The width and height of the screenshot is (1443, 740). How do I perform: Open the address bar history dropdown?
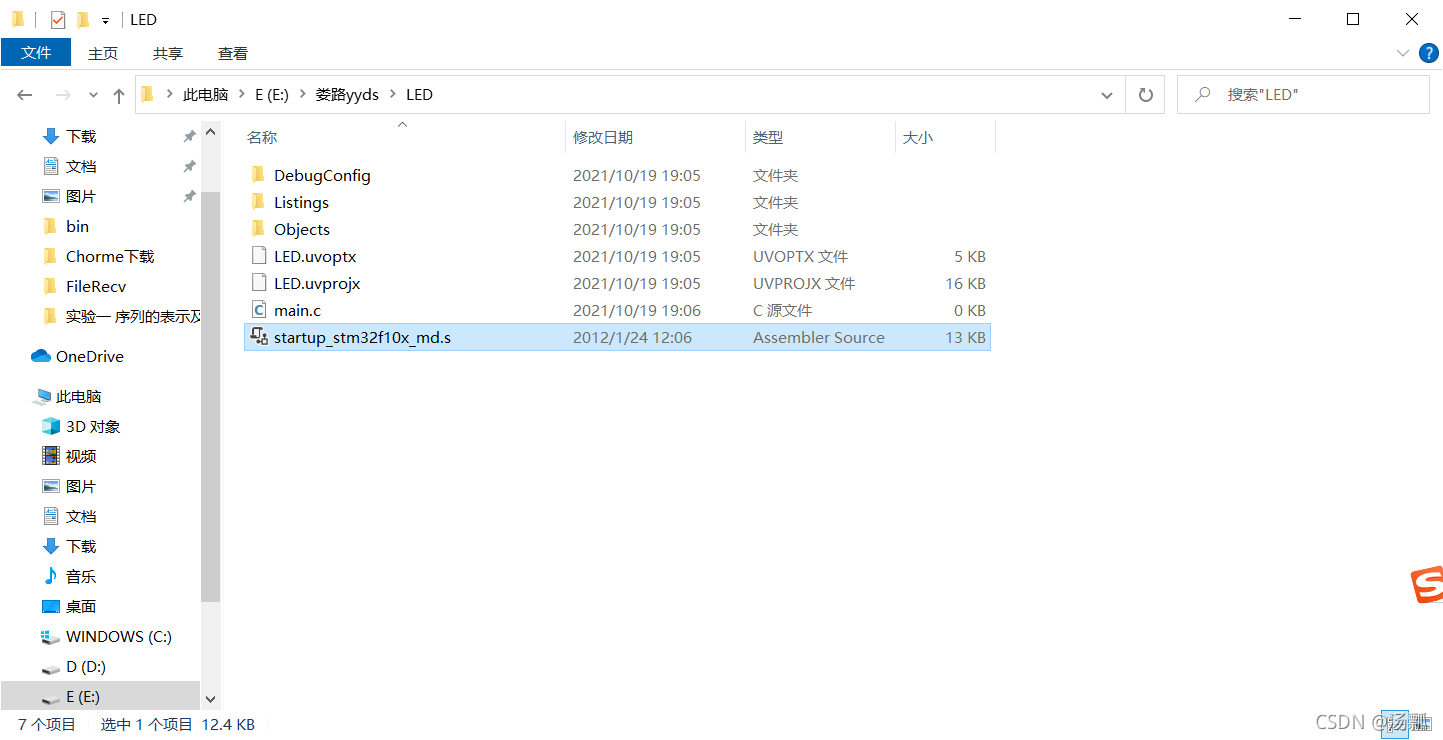click(x=1107, y=95)
